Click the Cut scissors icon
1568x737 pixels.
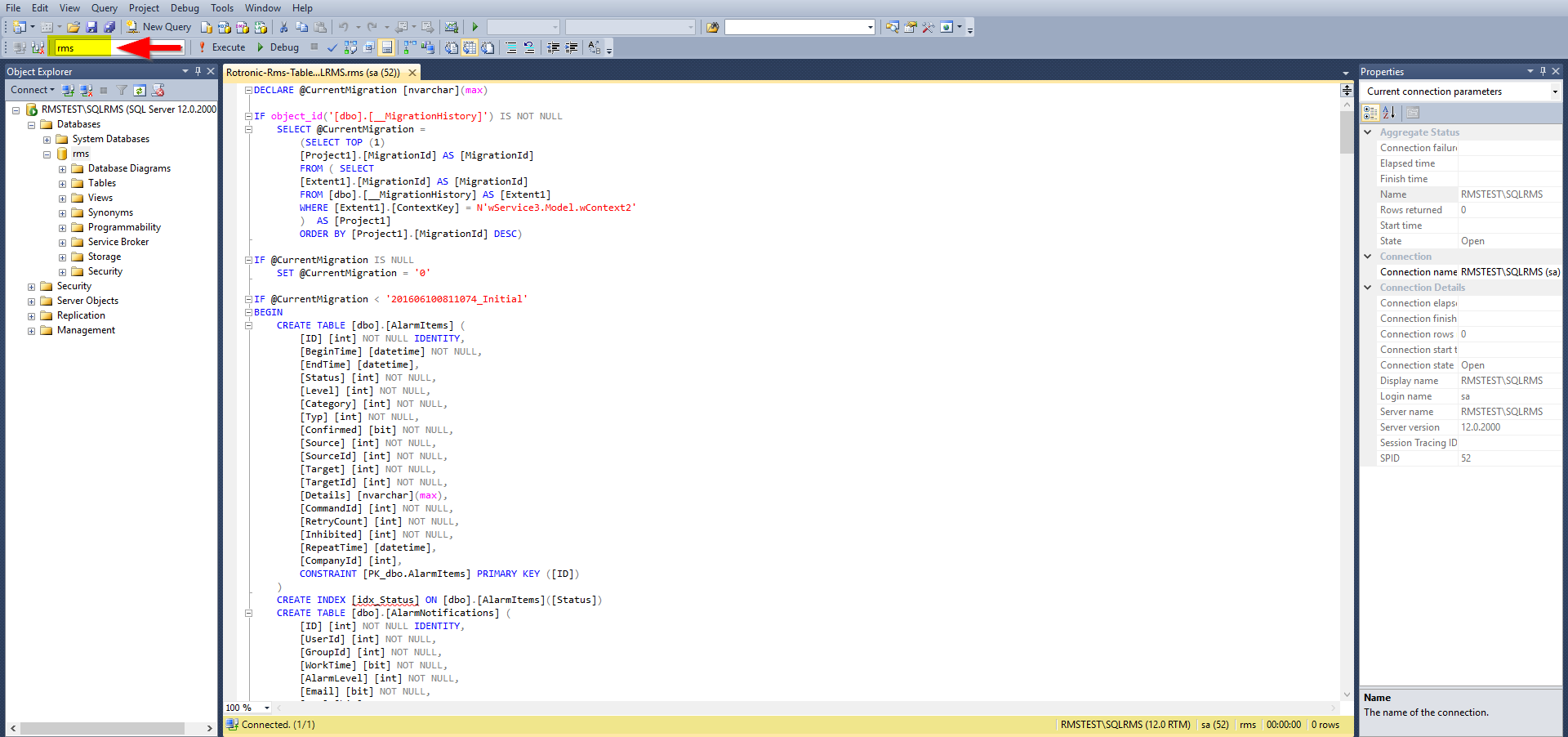coord(283,27)
